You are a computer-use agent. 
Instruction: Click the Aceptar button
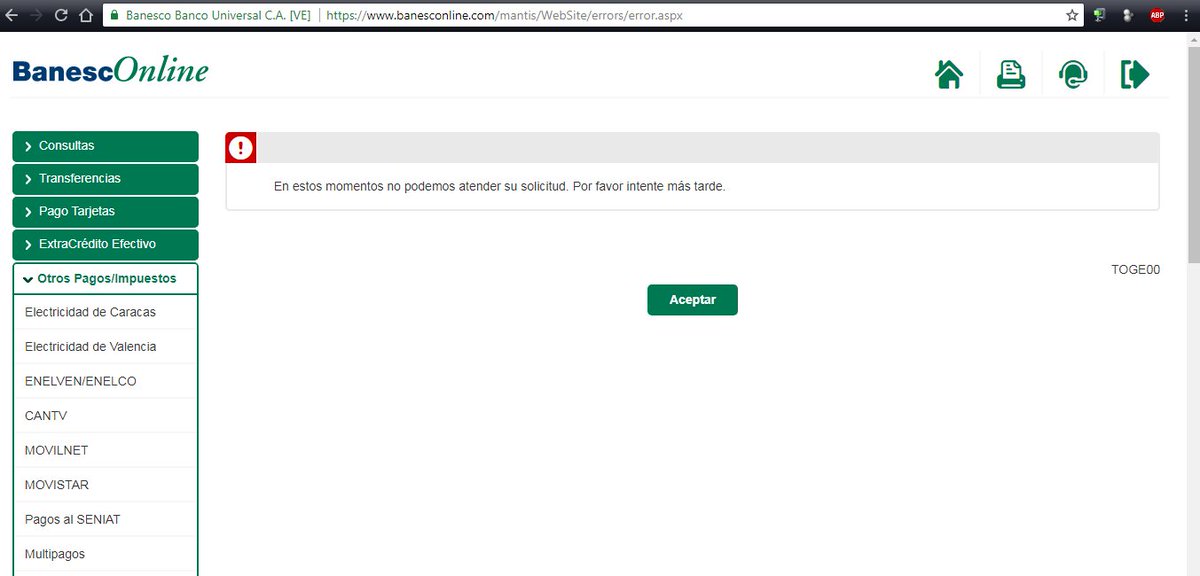click(692, 300)
